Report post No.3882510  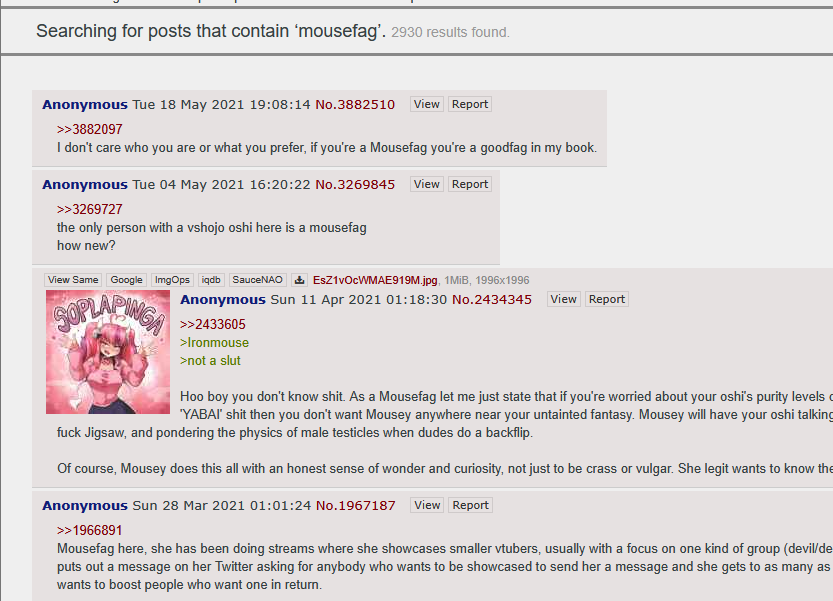(x=470, y=104)
